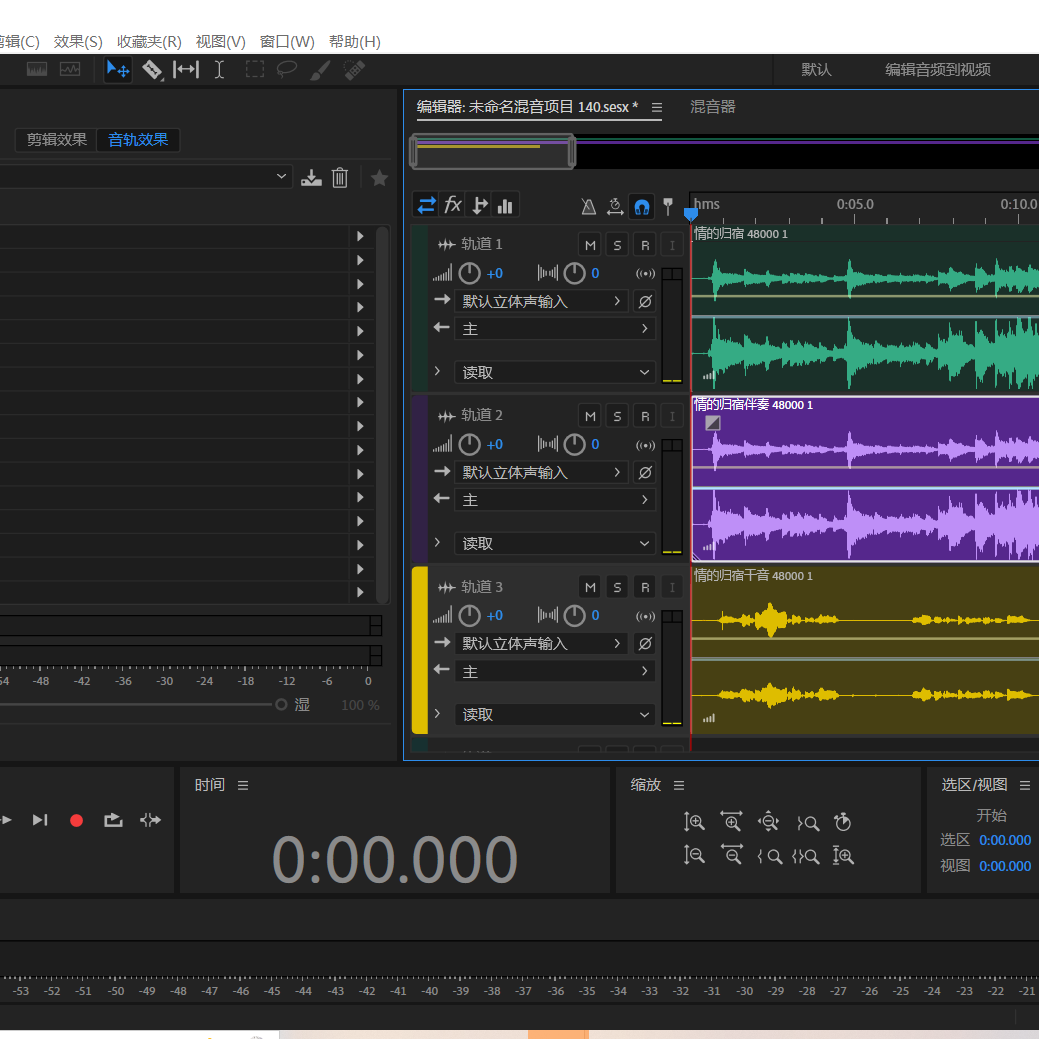Zoom in amplitude icon in Zoom panel
The height and width of the screenshot is (1039, 1039).
coord(694,822)
